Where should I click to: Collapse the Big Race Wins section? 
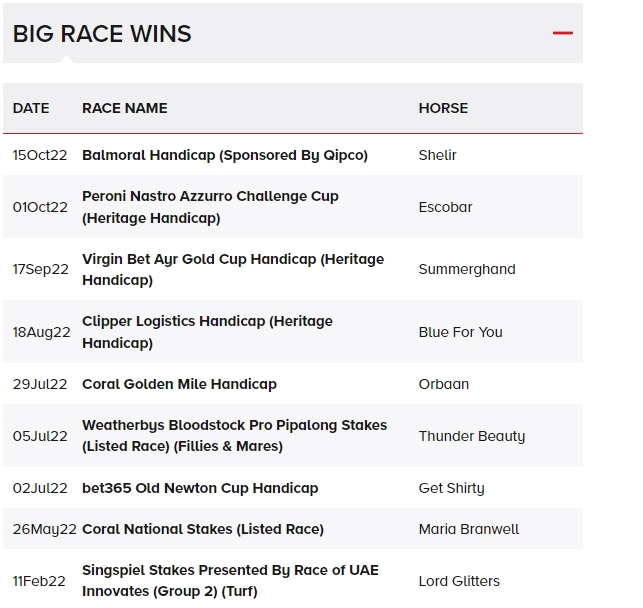[x=563, y=33]
